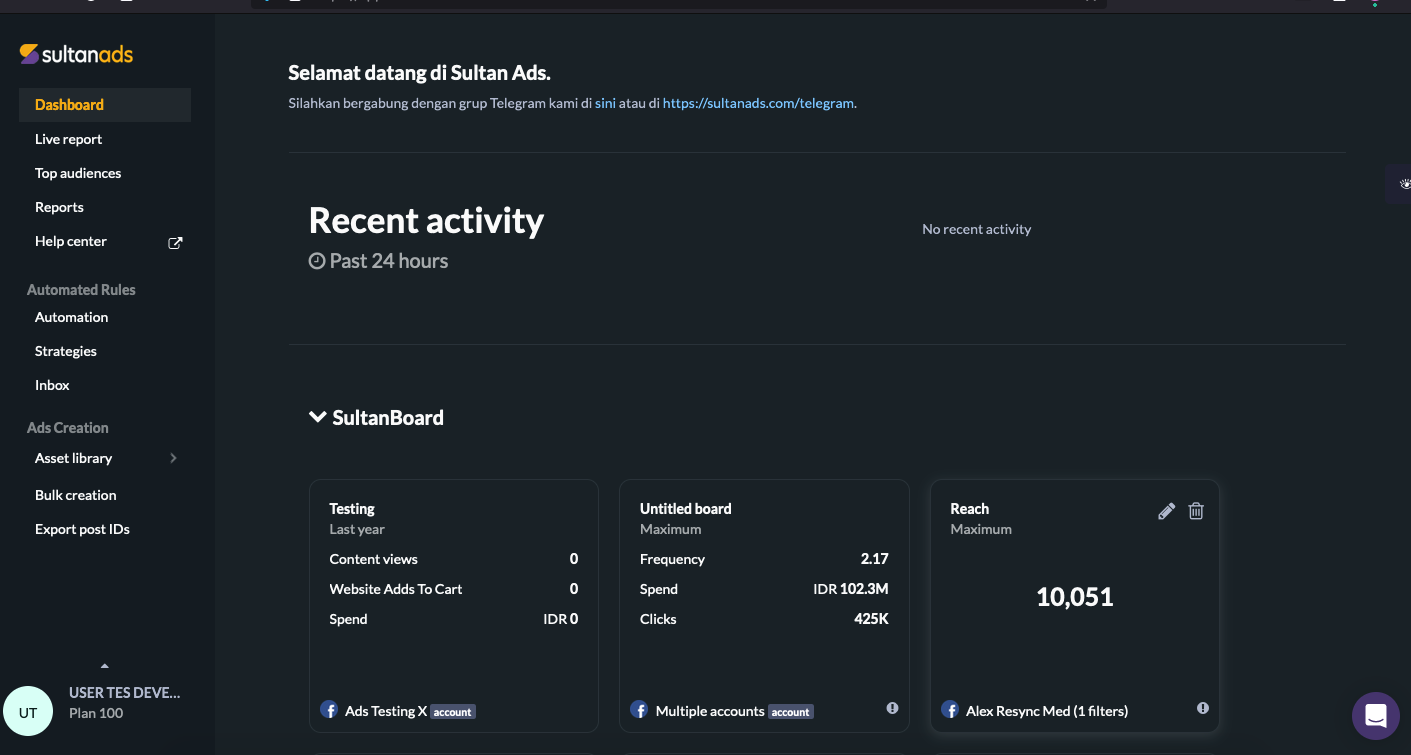
Task: Click the 'sini' Telegram link
Action: click(x=605, y=102)
